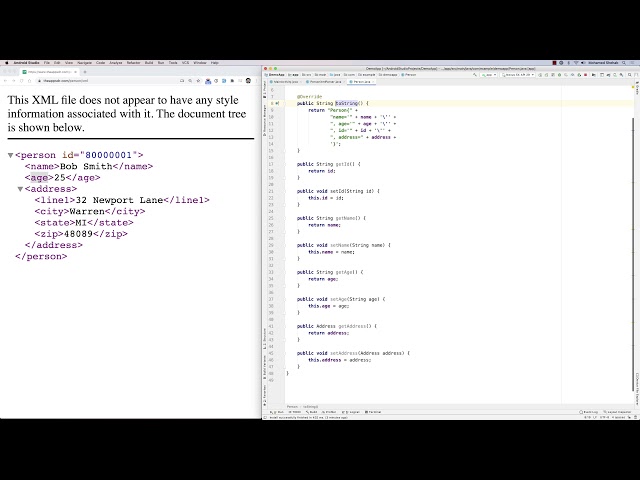This screenshot has height=480, width=640.
Task: Click the browser forward arrow
Action: pyautogui.click(x=13, y=81)
